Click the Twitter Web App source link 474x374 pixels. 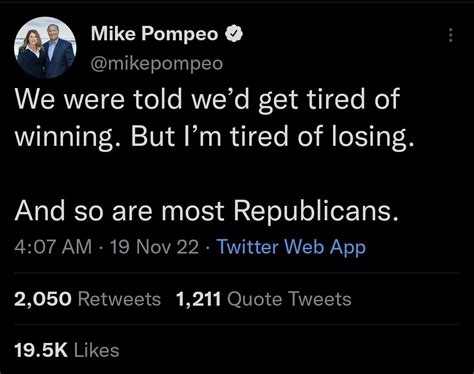pyautogui.click(x=291, y=247)
